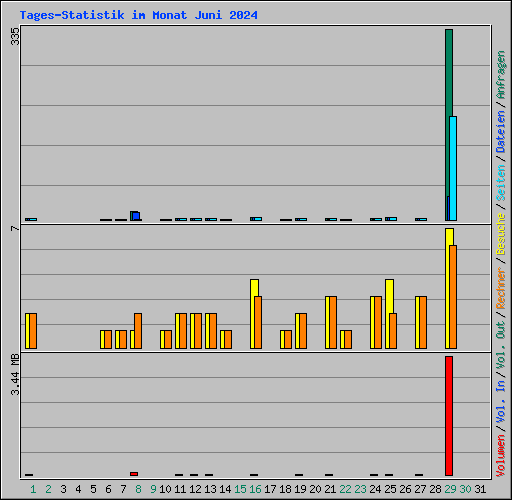The width and height of the screenshot is (512, 500).
Task: Click the 'Rechner' legend label
Action: [x=501, y=288]
